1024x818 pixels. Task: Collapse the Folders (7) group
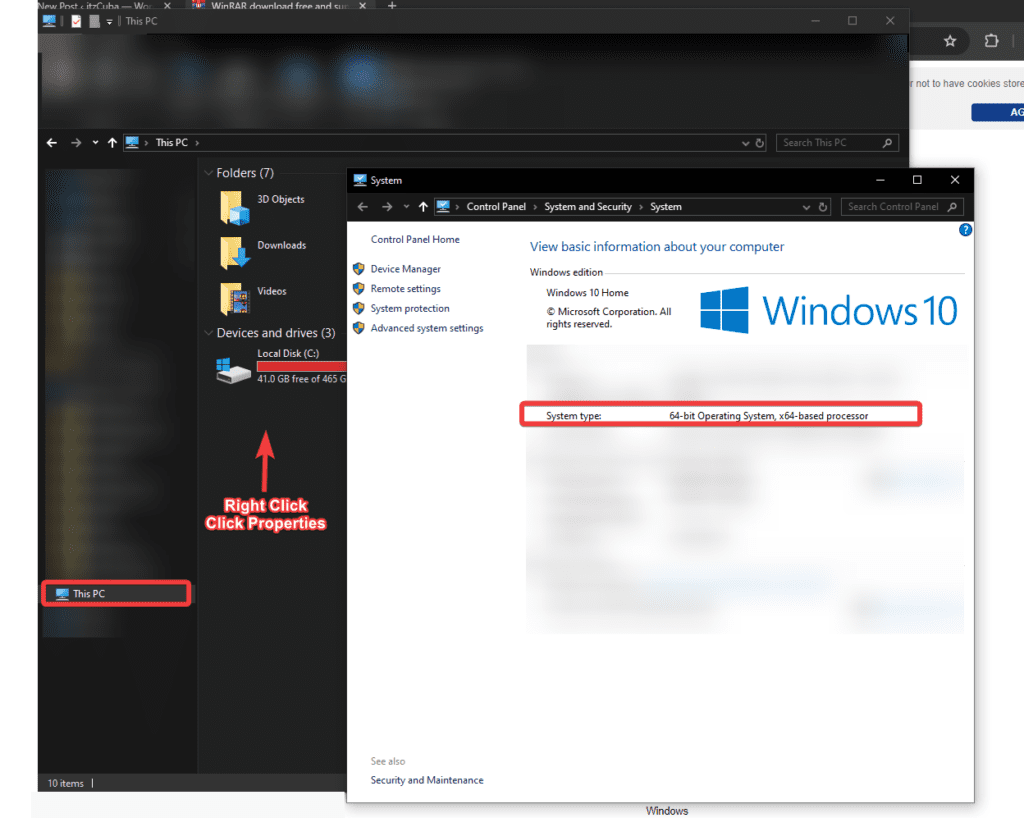pyautogui.click(x=208, y=173)
